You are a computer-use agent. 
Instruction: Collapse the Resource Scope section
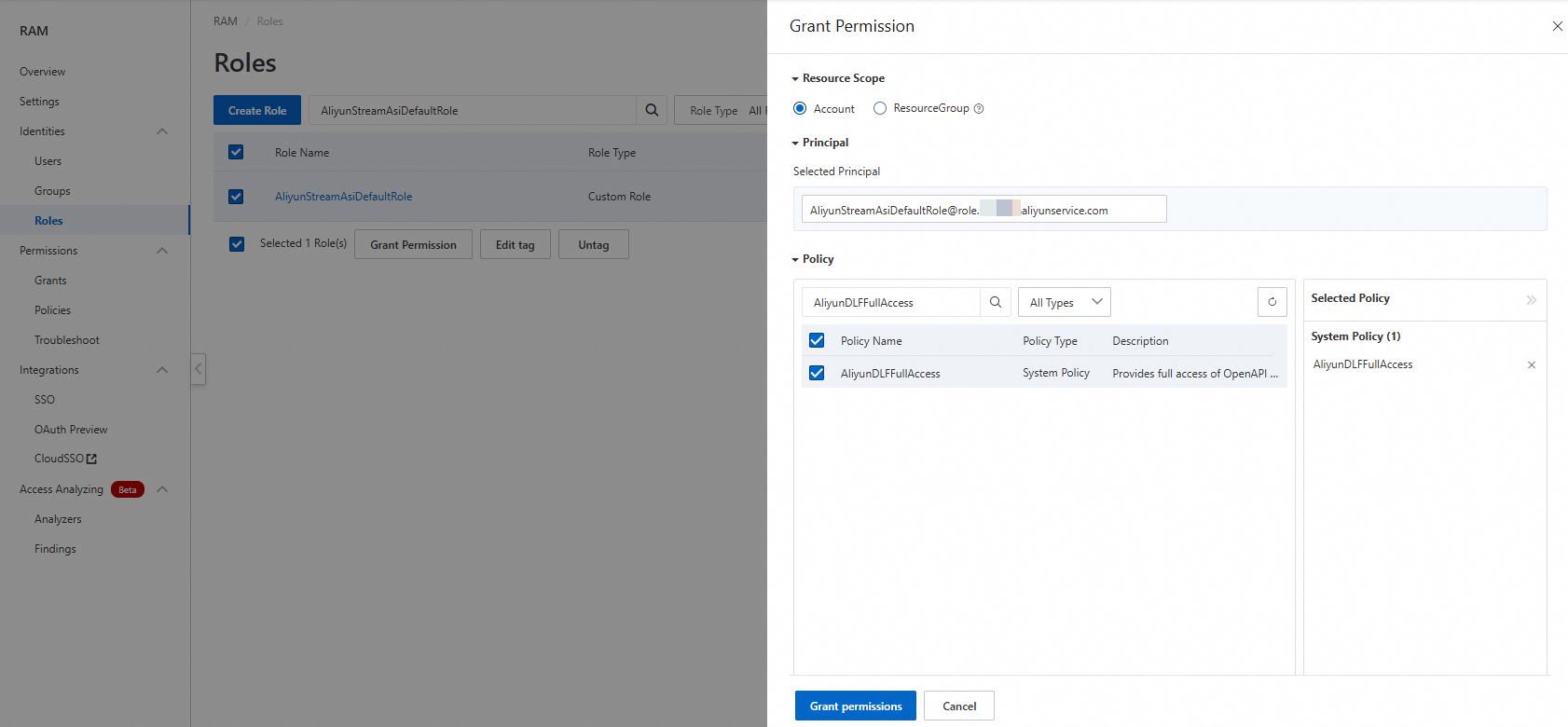click(795, 79)
